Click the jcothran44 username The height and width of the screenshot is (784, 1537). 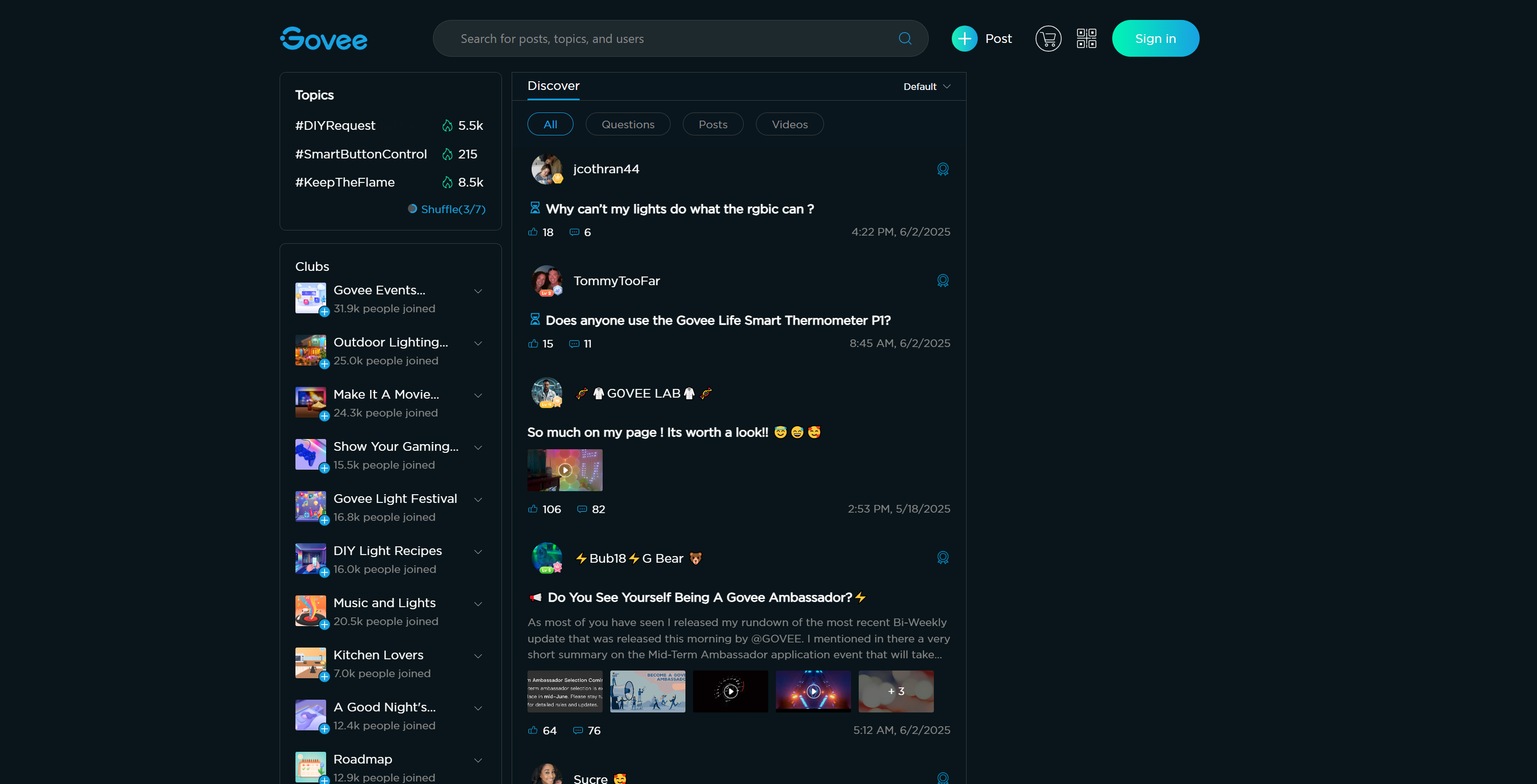coord(606,170)
